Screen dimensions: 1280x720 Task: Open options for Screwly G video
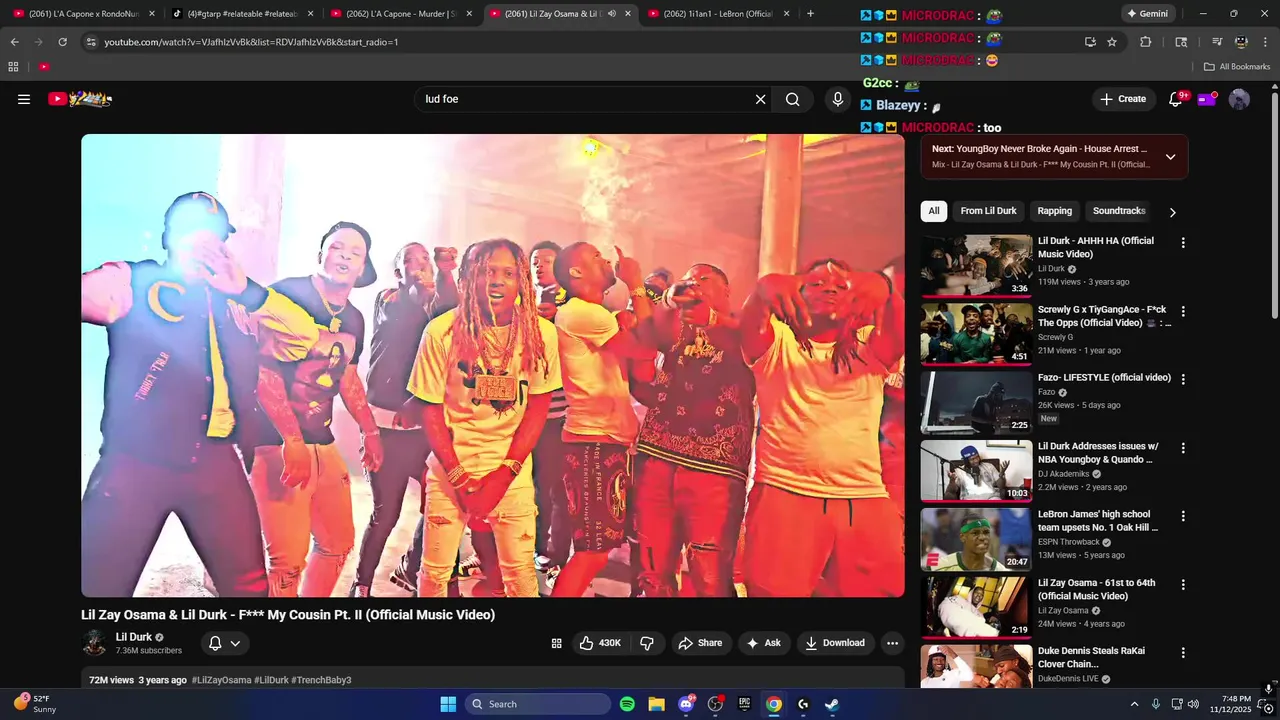coord(1183,311)
